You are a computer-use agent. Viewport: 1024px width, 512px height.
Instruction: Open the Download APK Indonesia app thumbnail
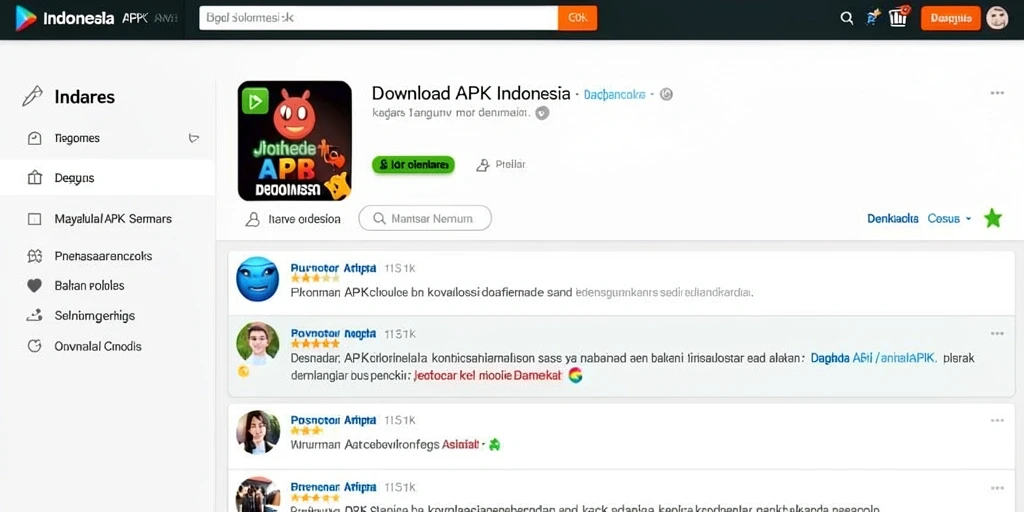click(295, 140)
